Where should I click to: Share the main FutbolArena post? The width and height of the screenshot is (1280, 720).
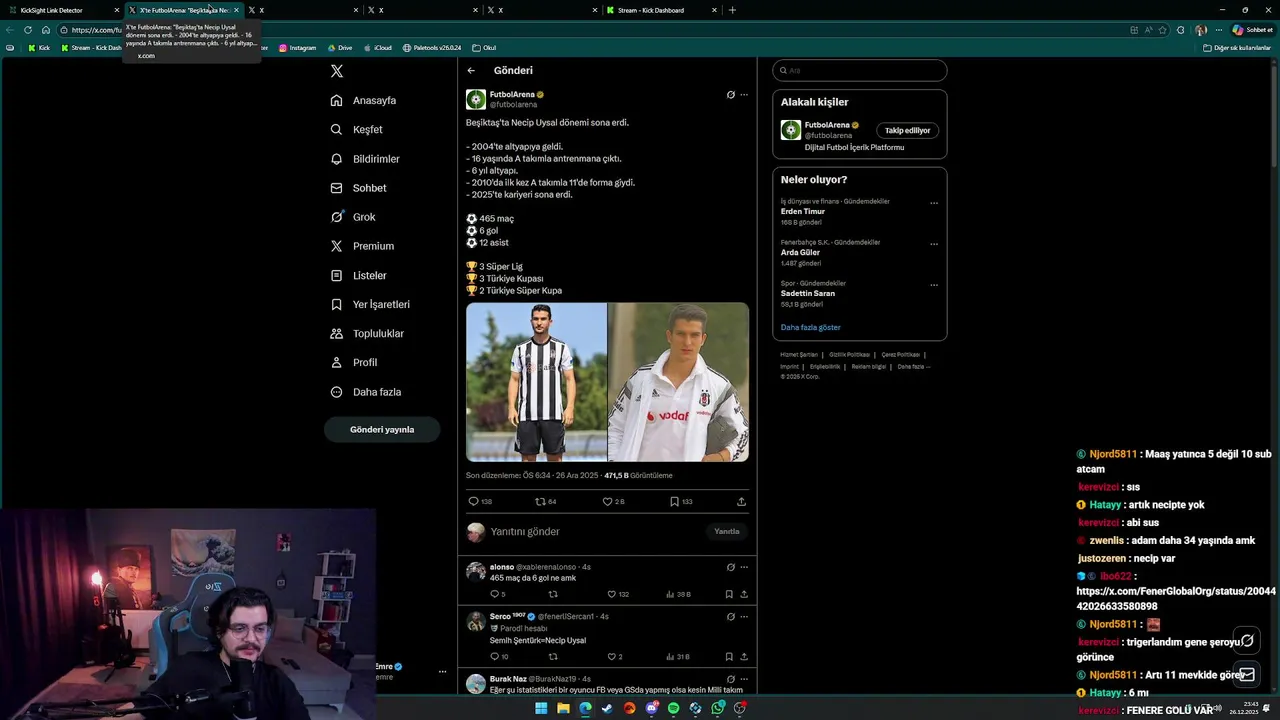[741, 502]
